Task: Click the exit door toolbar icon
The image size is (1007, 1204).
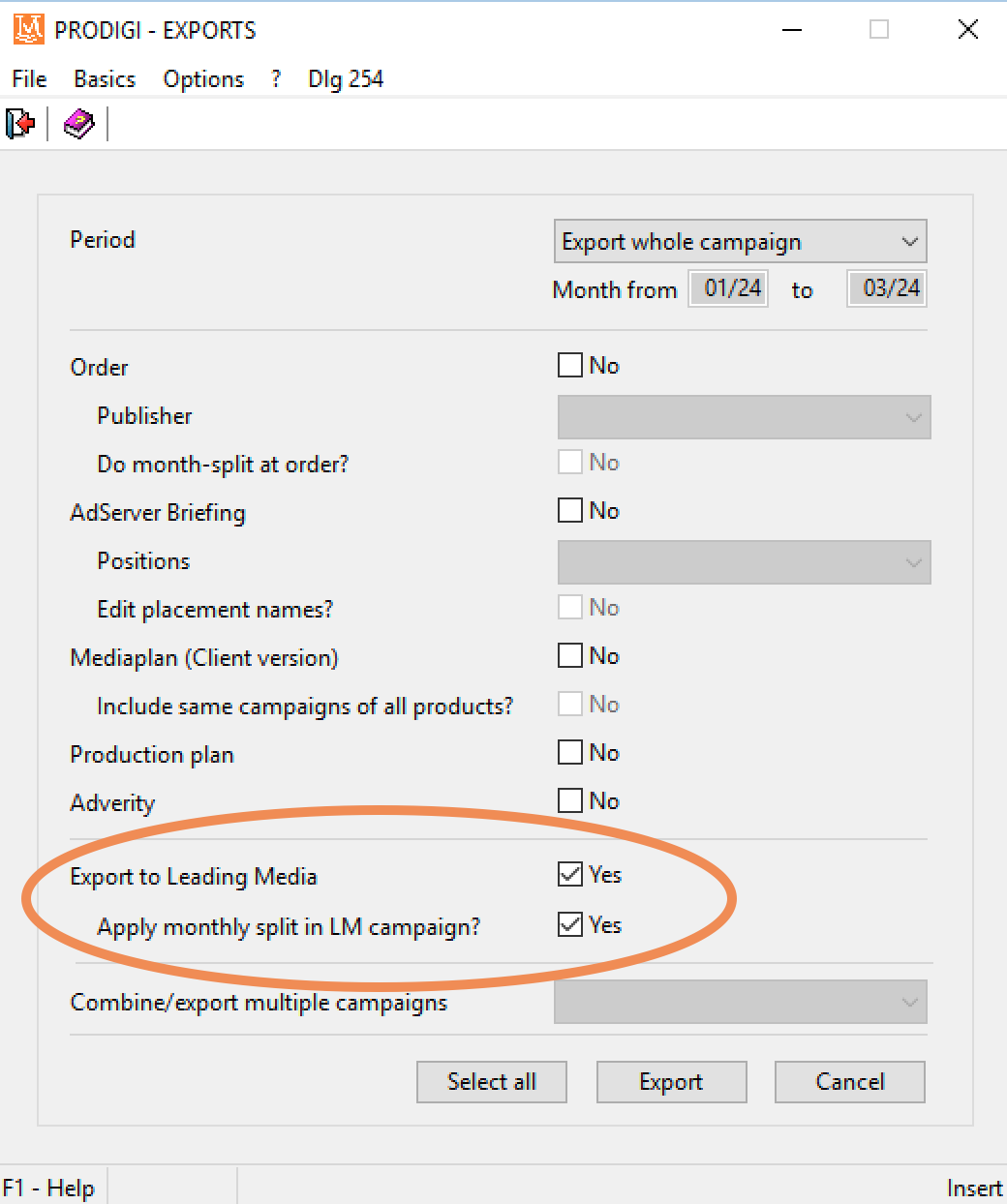Action: click(x=20, y=124)
